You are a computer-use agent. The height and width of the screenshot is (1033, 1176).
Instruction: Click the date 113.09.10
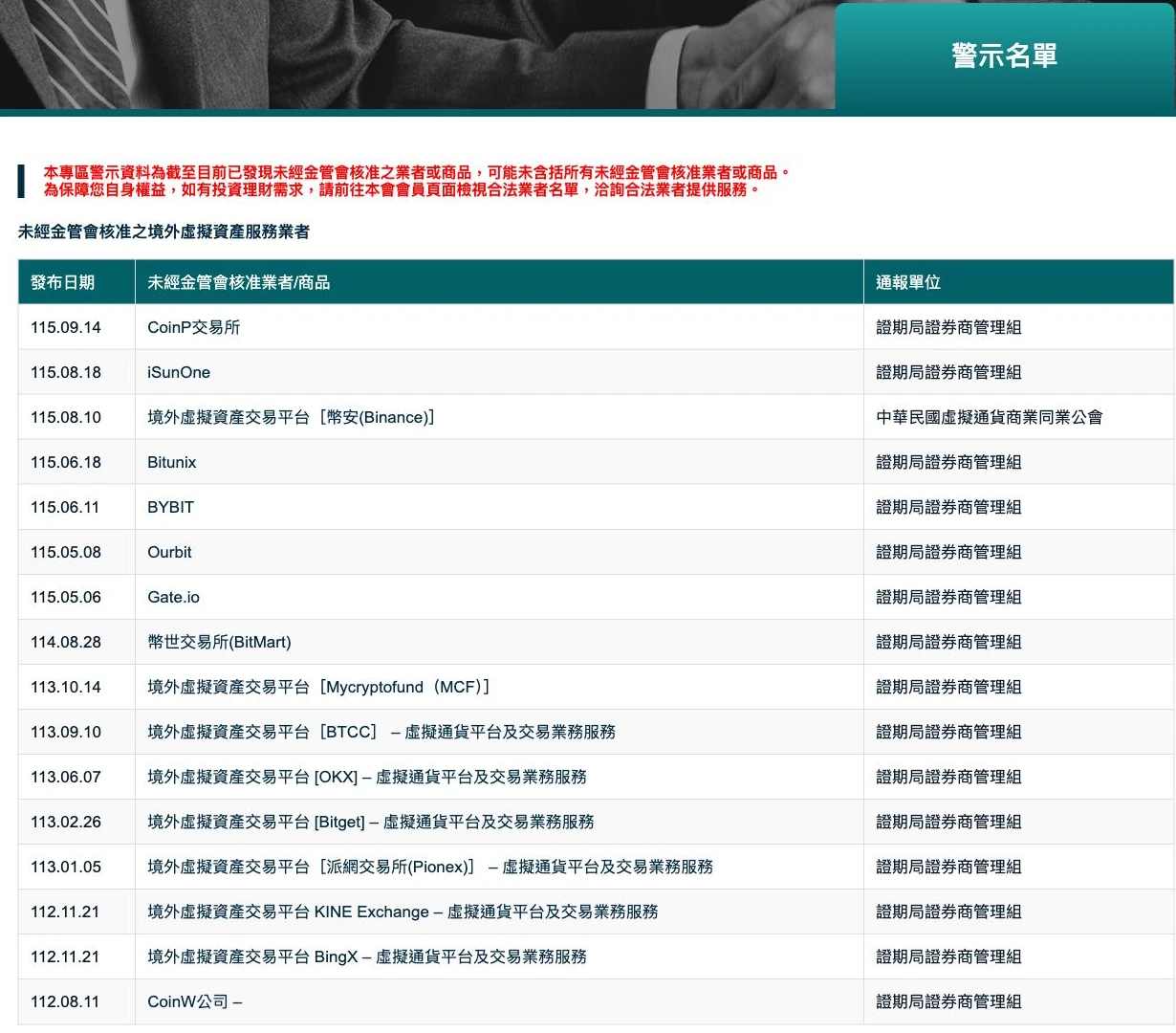(66, 732)
